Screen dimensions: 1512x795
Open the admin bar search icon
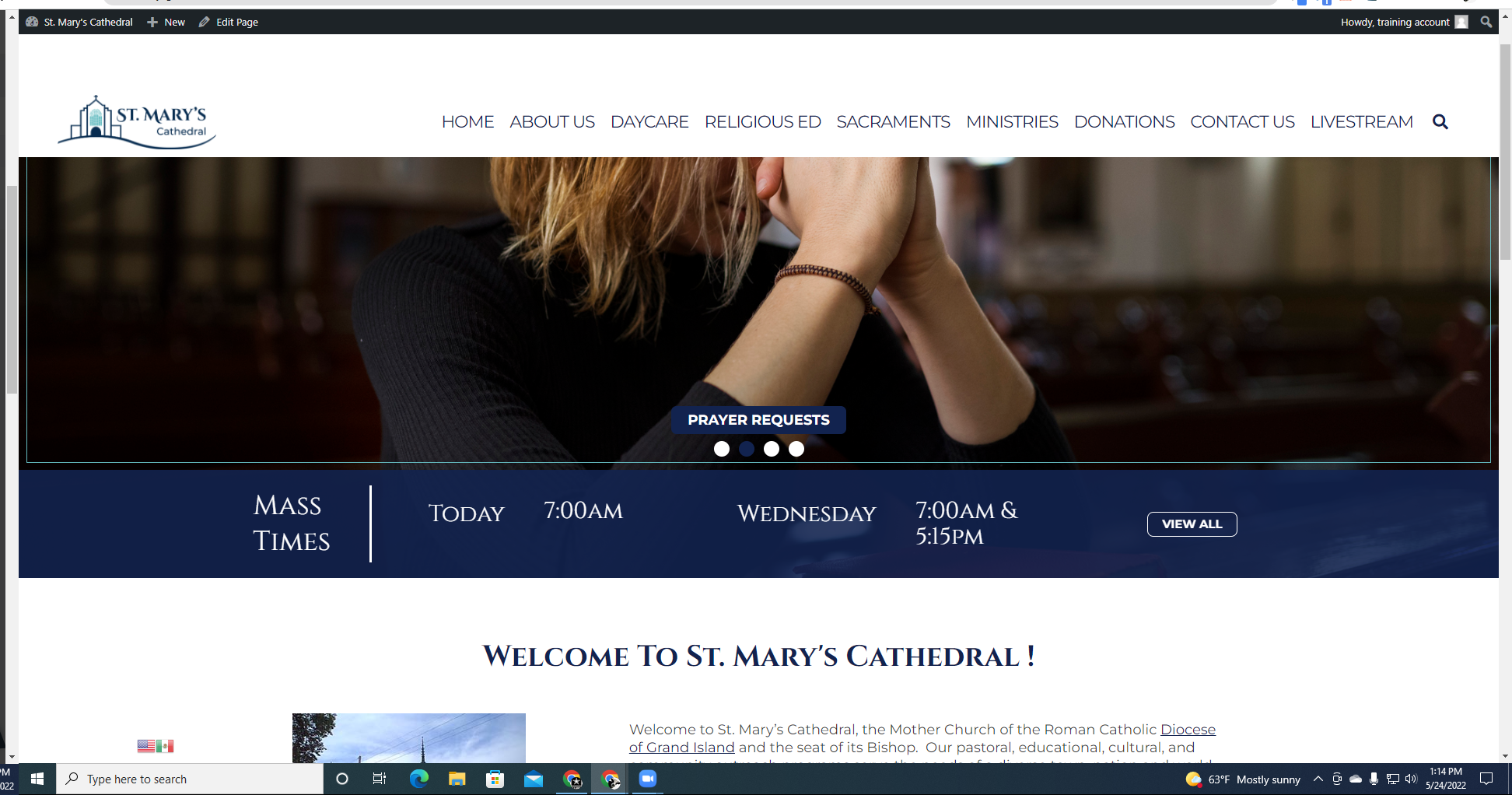point(1486,22)
